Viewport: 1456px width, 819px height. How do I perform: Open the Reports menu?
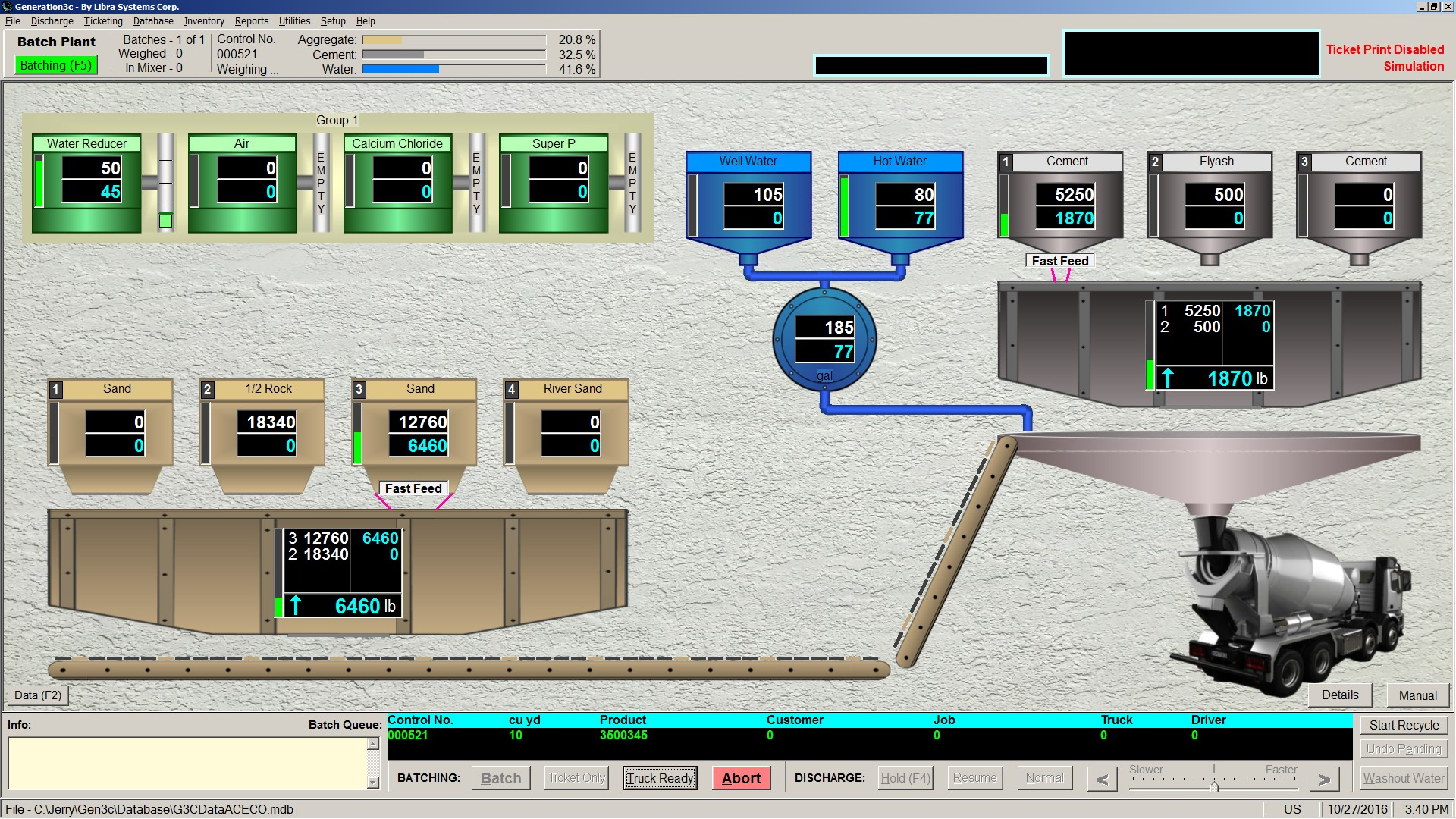(252, 21)
